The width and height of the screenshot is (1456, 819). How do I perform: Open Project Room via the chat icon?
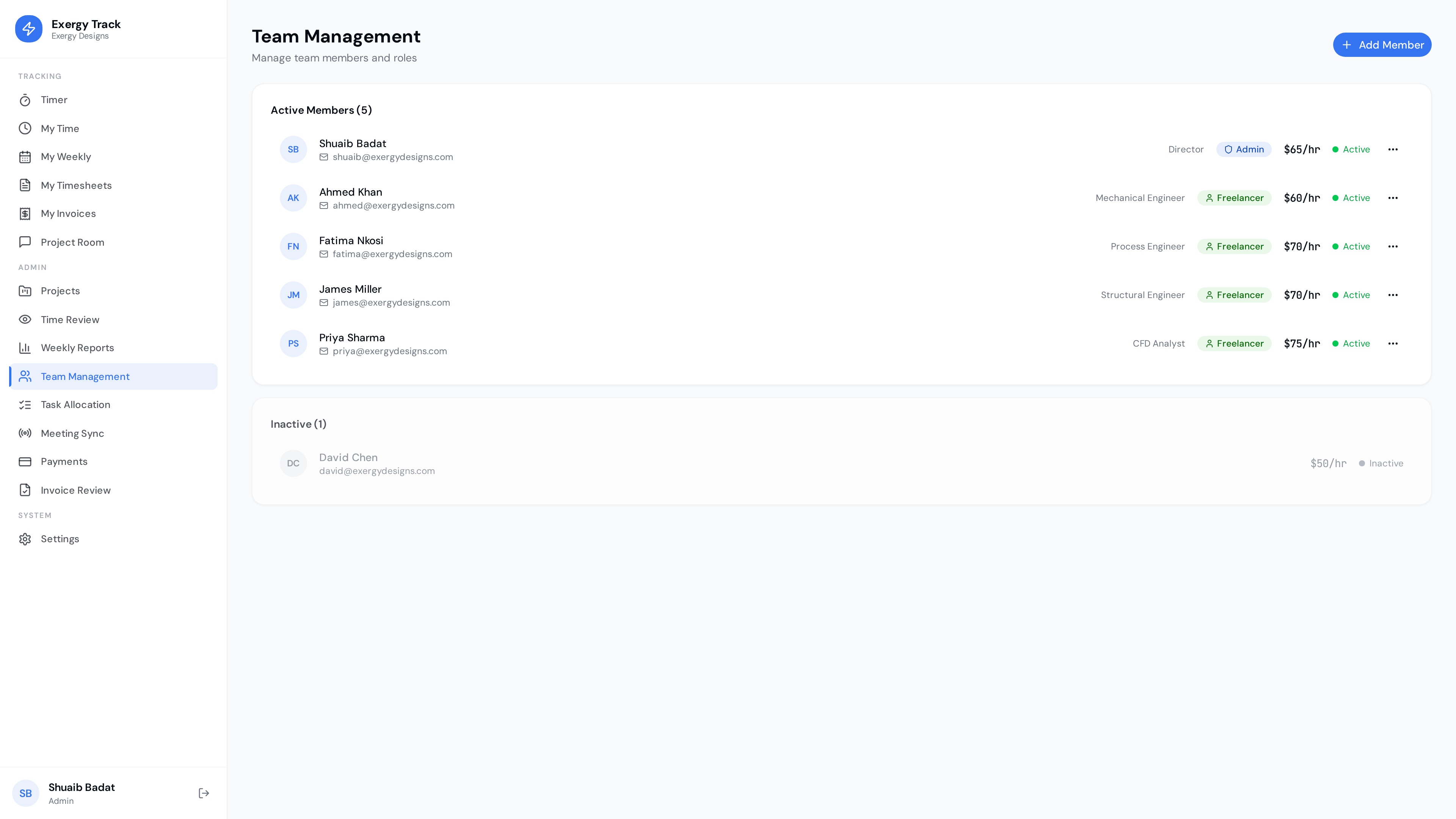(25, 242)
